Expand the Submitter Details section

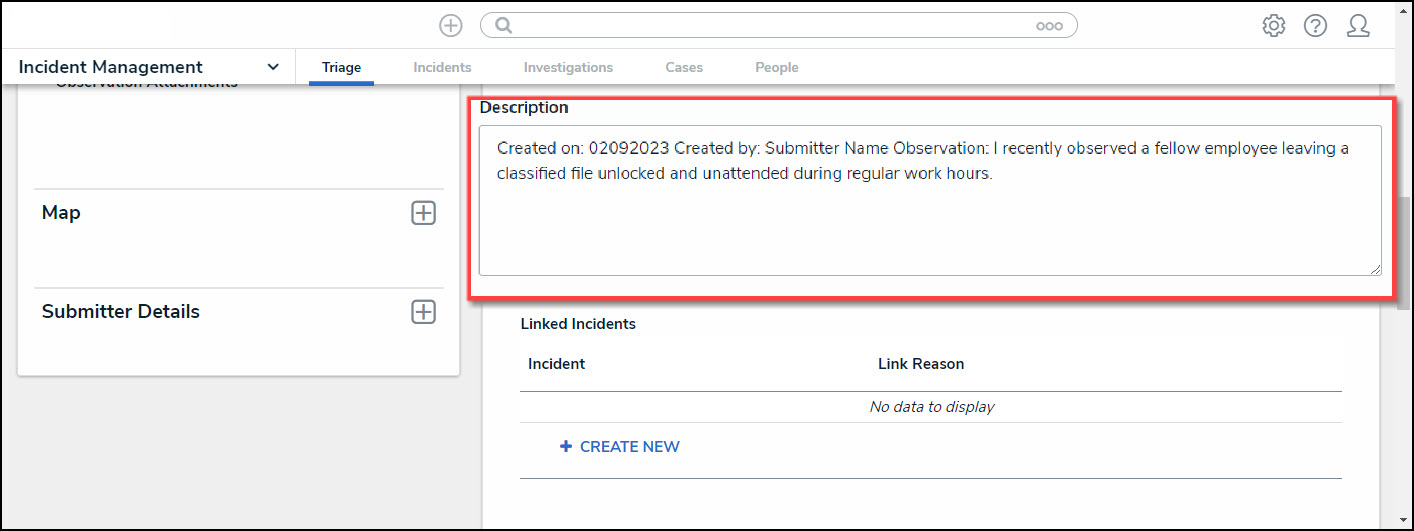point(424,312)
